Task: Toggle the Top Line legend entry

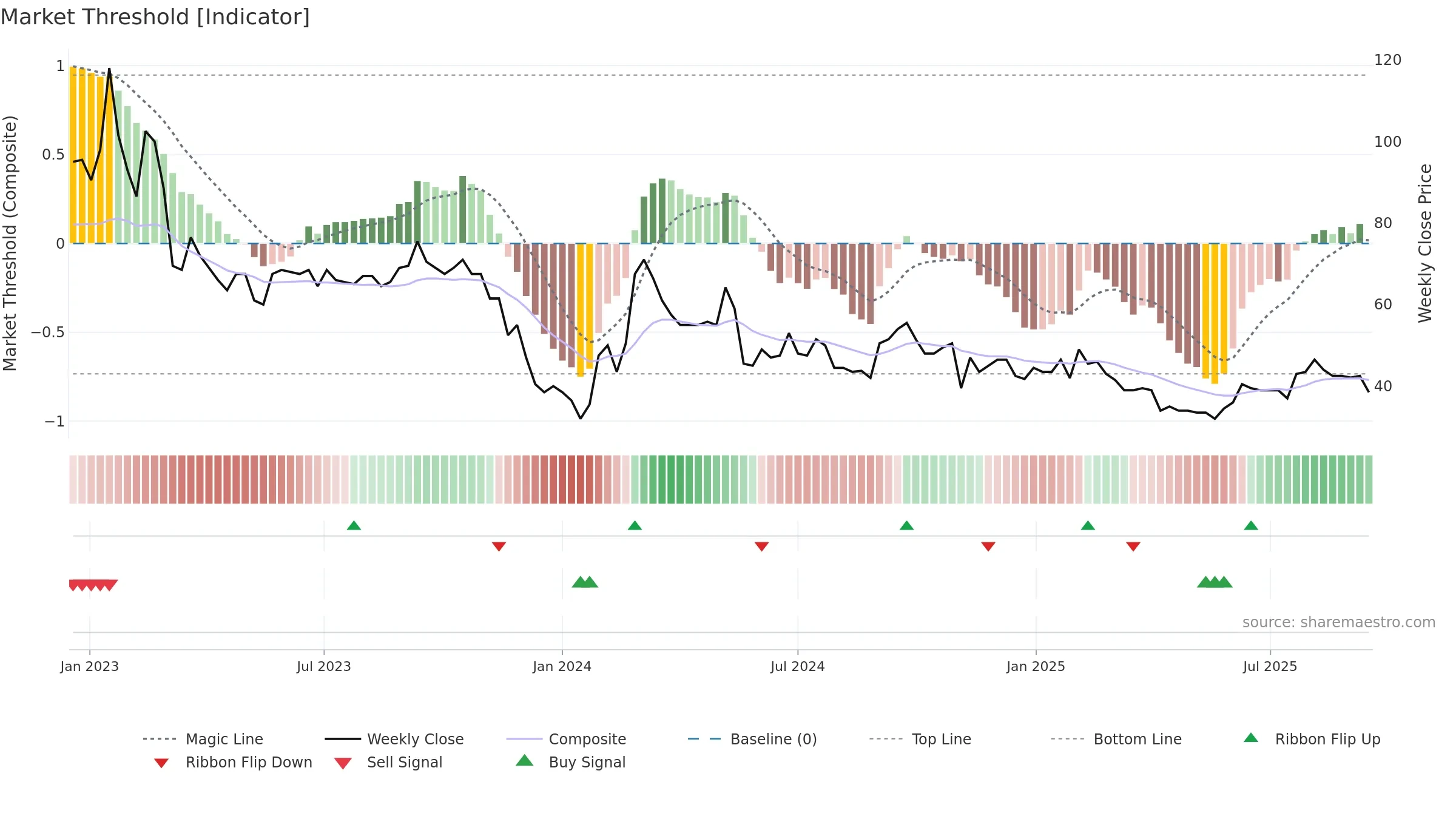Action: point(920,739)
